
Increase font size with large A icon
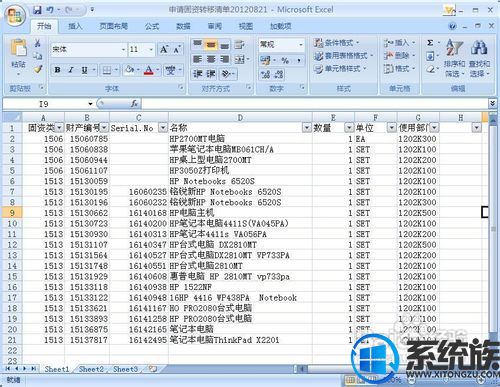point(164,50)
